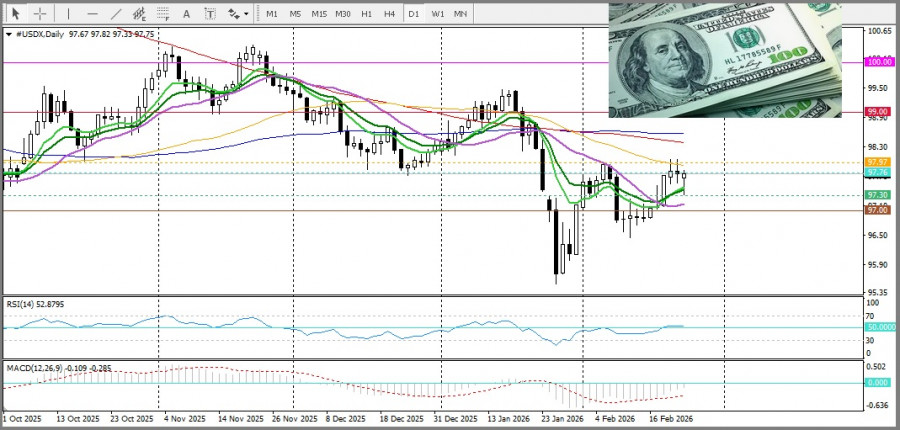Click the hundred dollar bills image
Viewport: 900px width, 430px height.
tap(724, 60)
